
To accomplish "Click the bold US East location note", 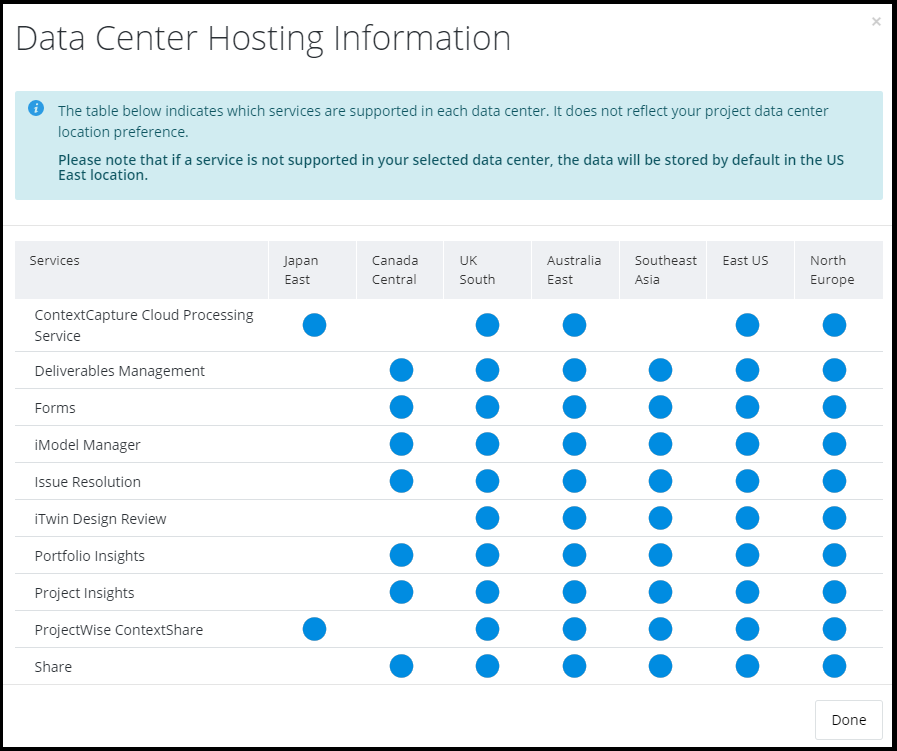I will click(451, 167).
